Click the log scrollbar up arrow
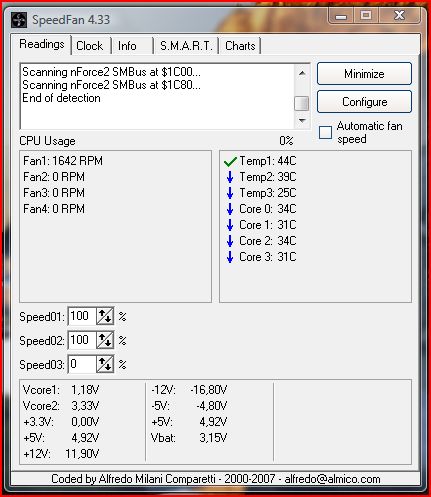Screen dimensions: 431x497 302,73
